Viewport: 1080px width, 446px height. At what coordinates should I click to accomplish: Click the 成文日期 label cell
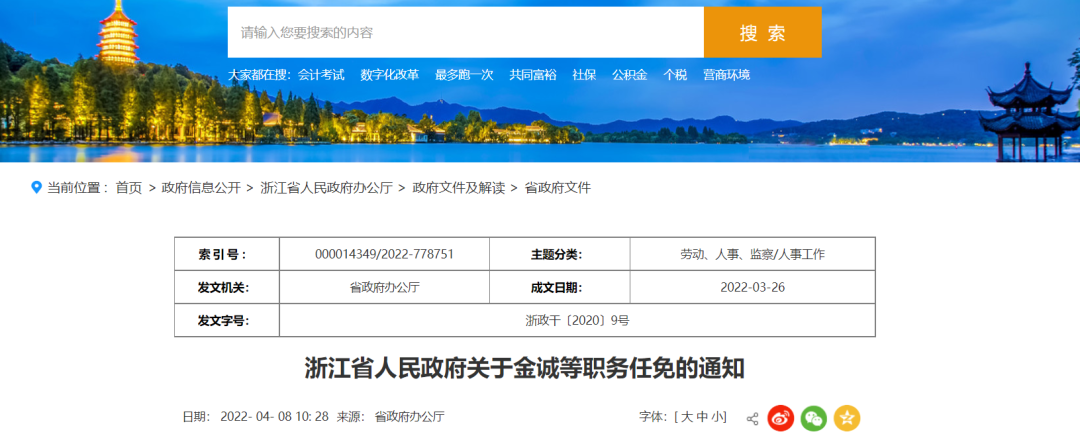point(559,287)
